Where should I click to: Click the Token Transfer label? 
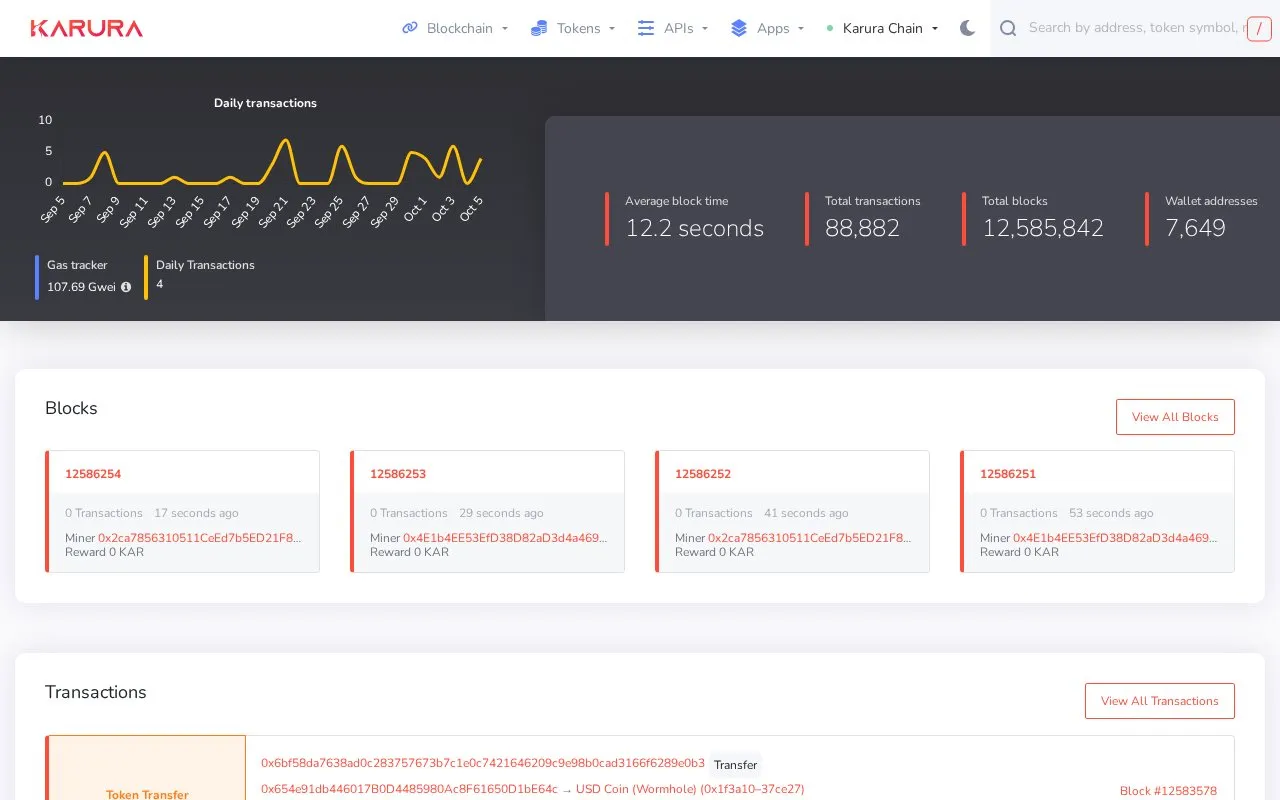click(x=147, y=794)
